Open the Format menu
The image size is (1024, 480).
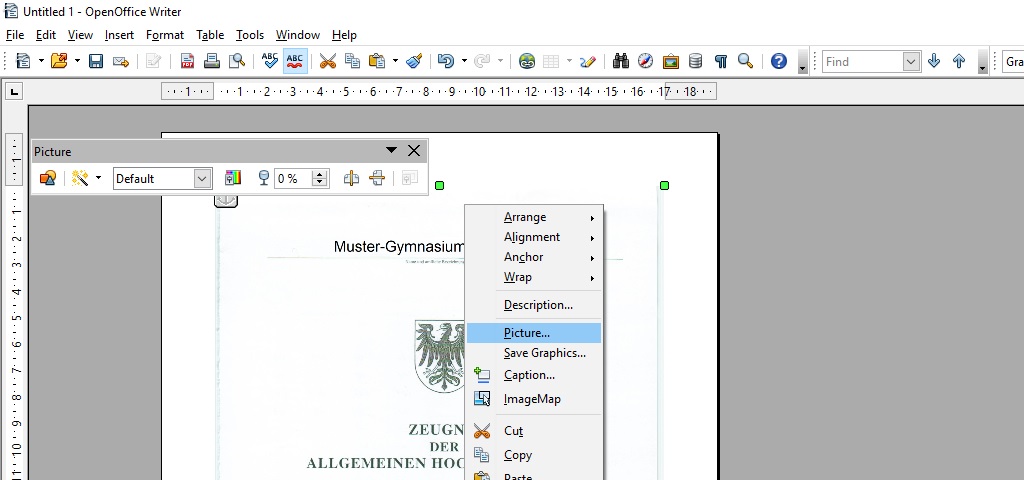click(x=165, y=35)
